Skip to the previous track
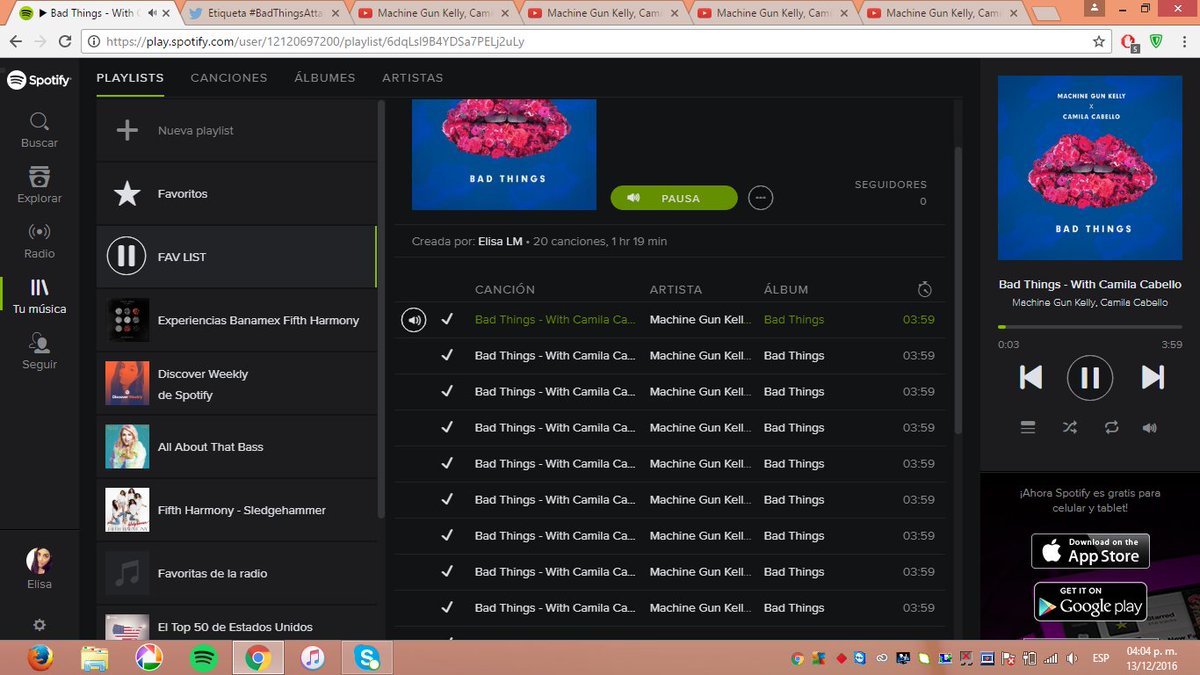The height and width of the screenshot is (675, 1200). click(1030, 377)
